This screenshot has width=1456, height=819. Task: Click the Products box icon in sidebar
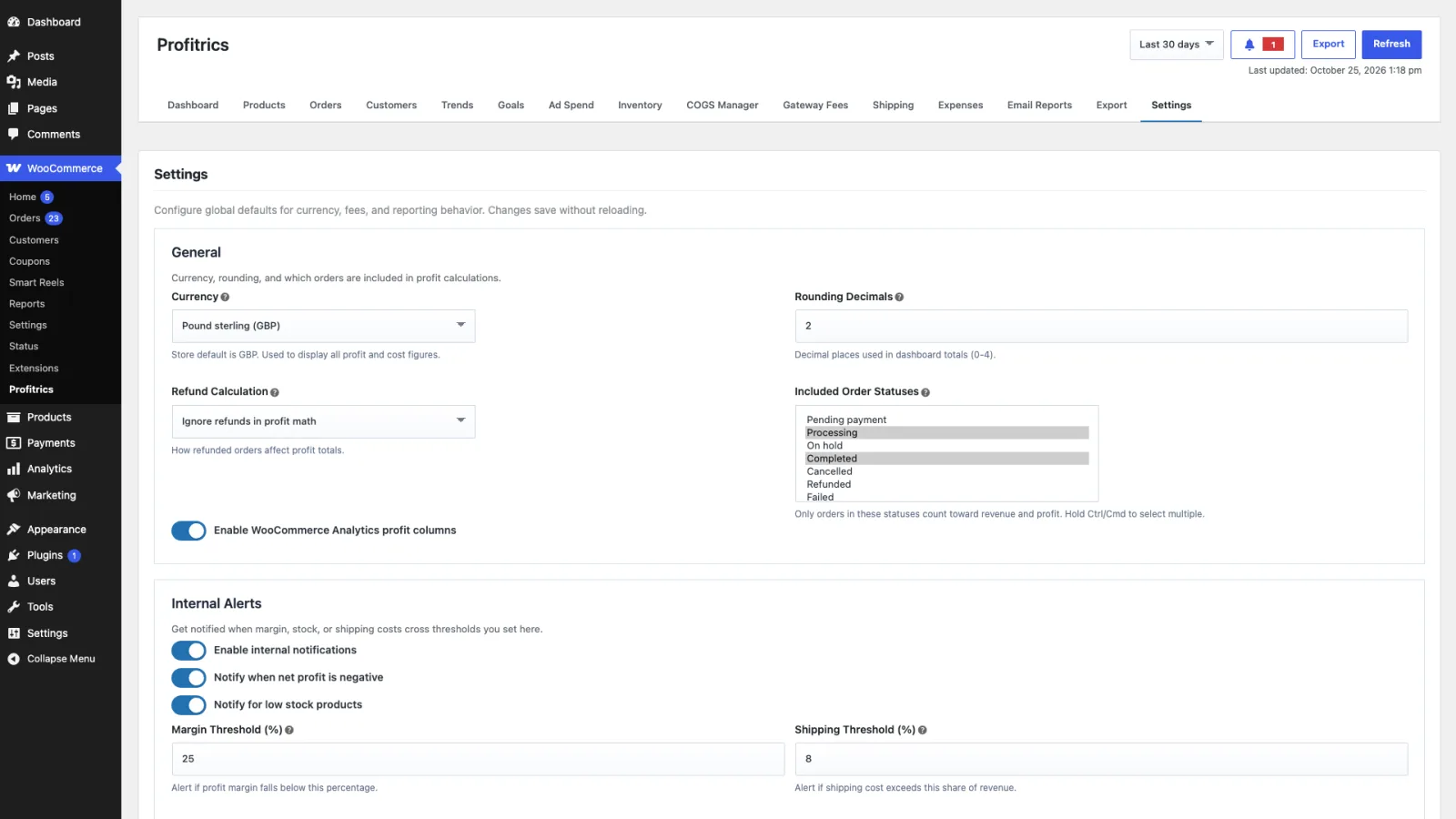pos(14,418)
